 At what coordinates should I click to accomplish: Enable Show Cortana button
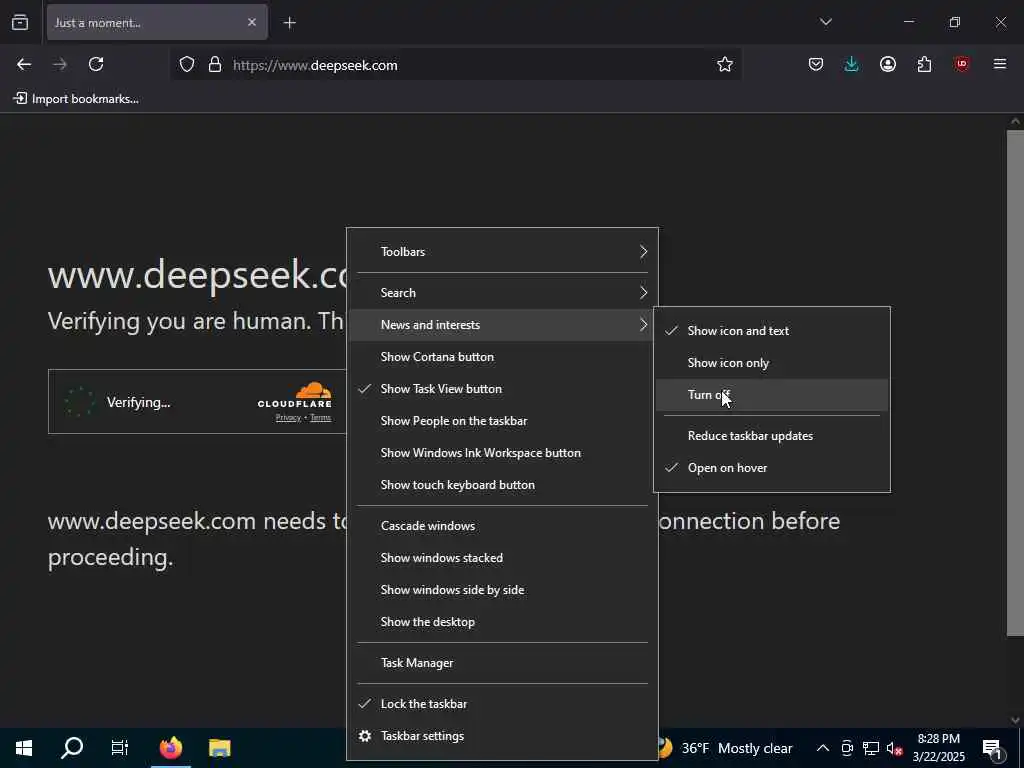(502, 357)
